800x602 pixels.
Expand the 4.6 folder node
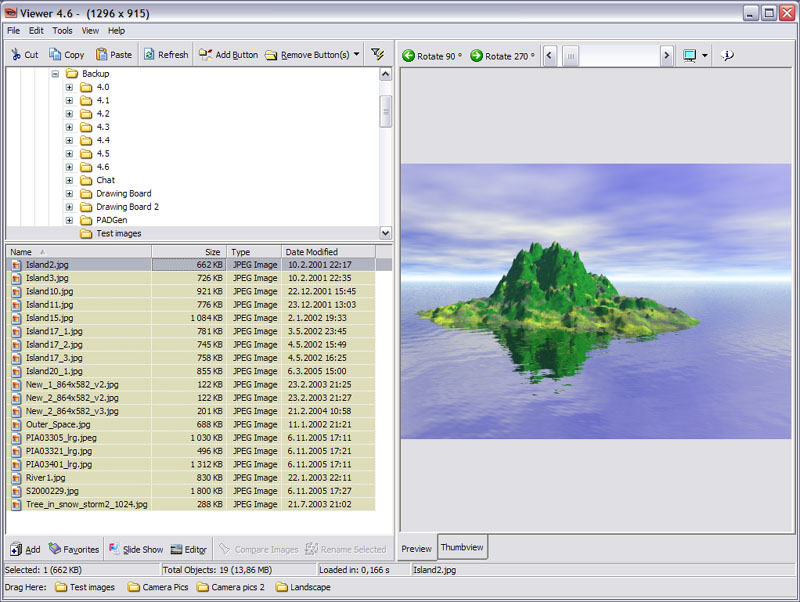click(69, 167)
